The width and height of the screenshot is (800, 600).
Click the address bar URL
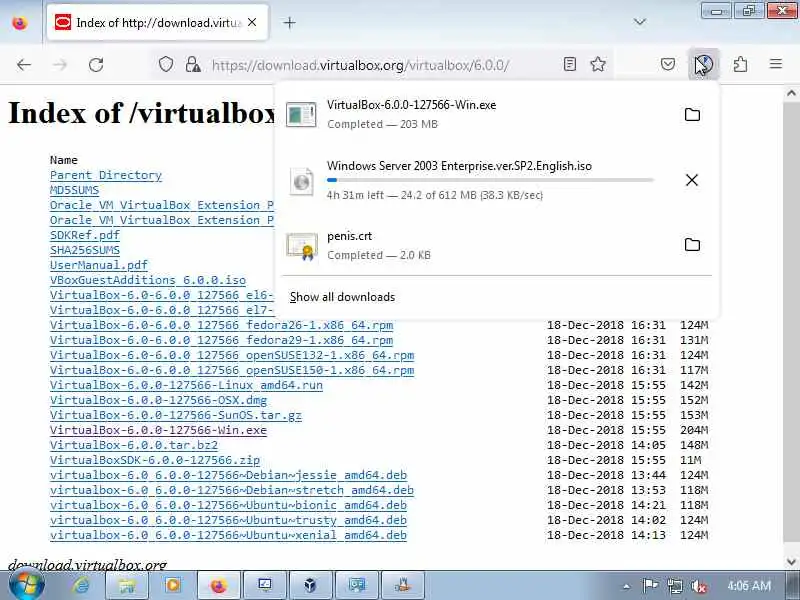[360, 65]
